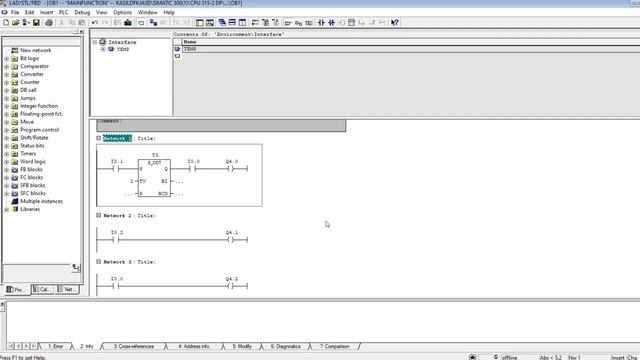Save the block with floppy disk icon

(x=36, y=22)
